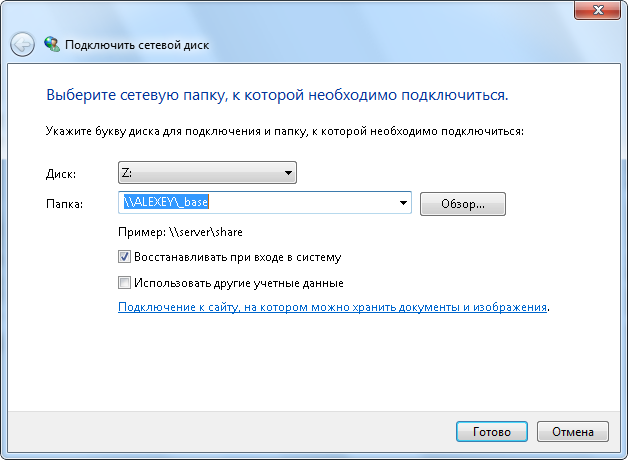This screenshot has height=460, width=628.
Task: Open the Z: drive letter combo box
Action: click(200, 173)
